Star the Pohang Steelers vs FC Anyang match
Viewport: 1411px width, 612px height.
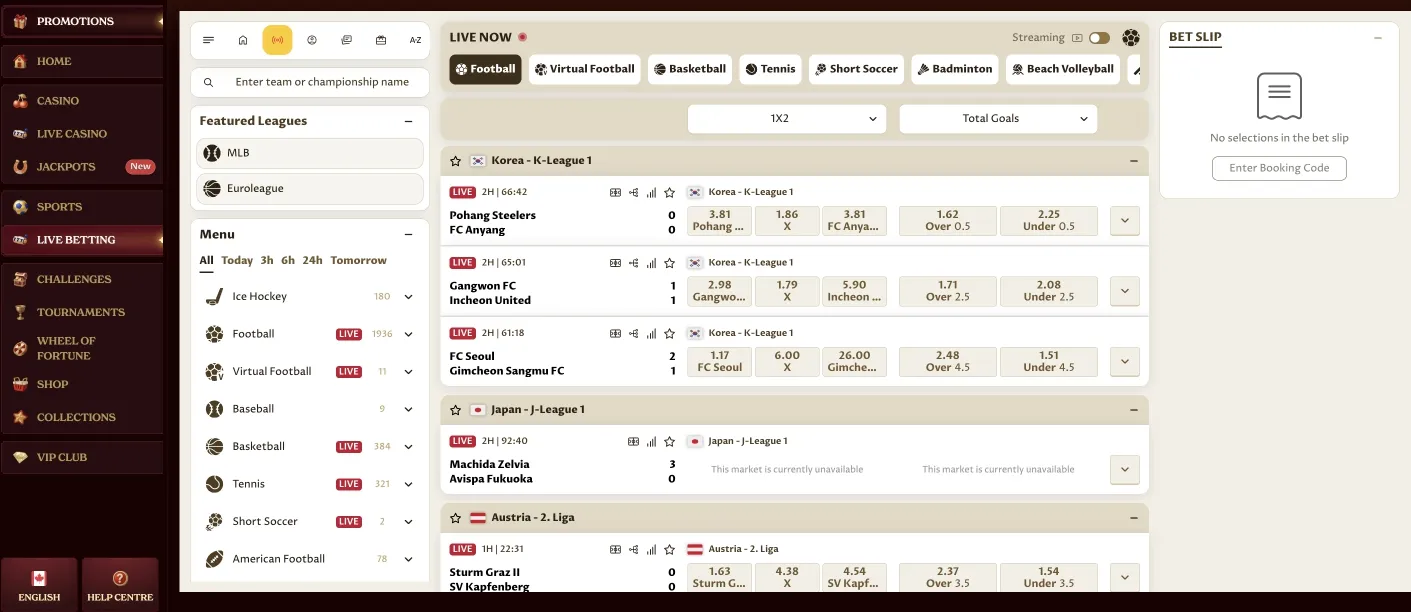point(670,192)
